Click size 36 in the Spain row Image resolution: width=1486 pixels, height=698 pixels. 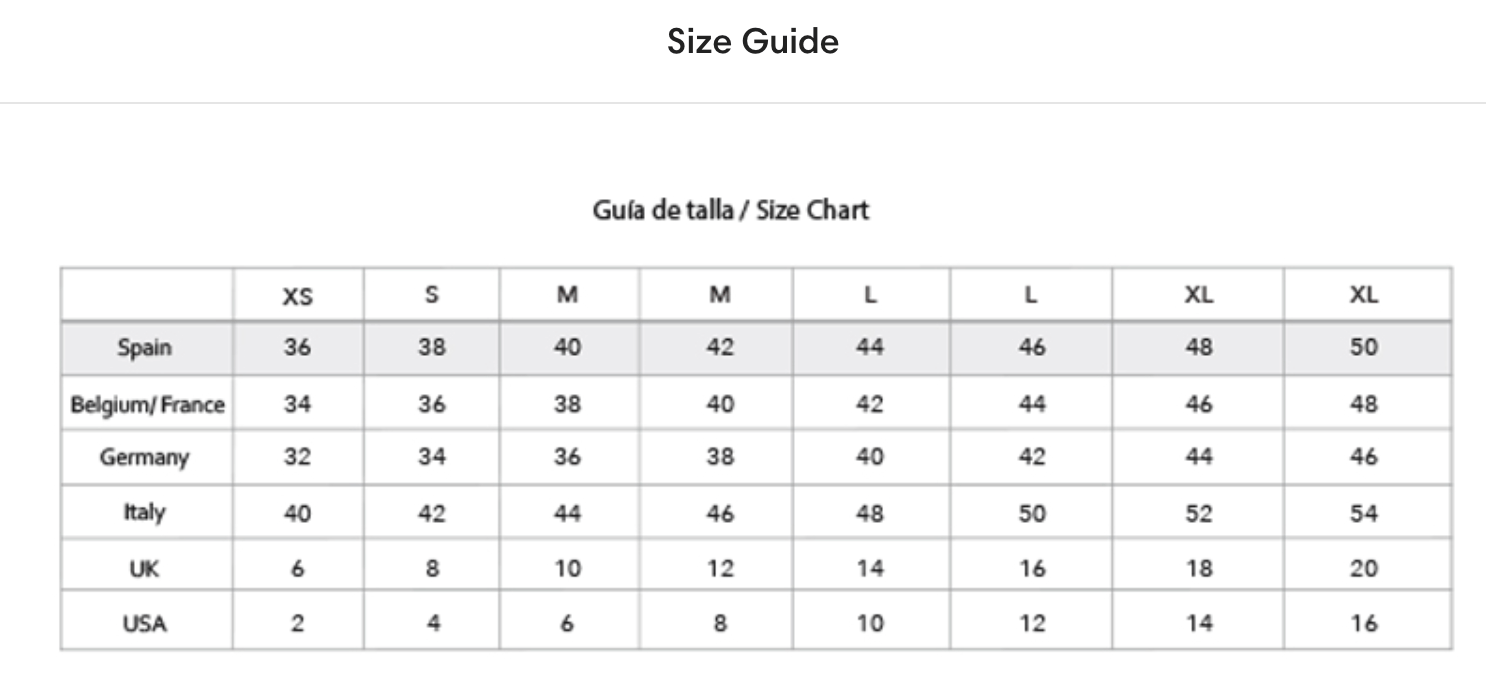pyautogui.click(x=297, y=348)
